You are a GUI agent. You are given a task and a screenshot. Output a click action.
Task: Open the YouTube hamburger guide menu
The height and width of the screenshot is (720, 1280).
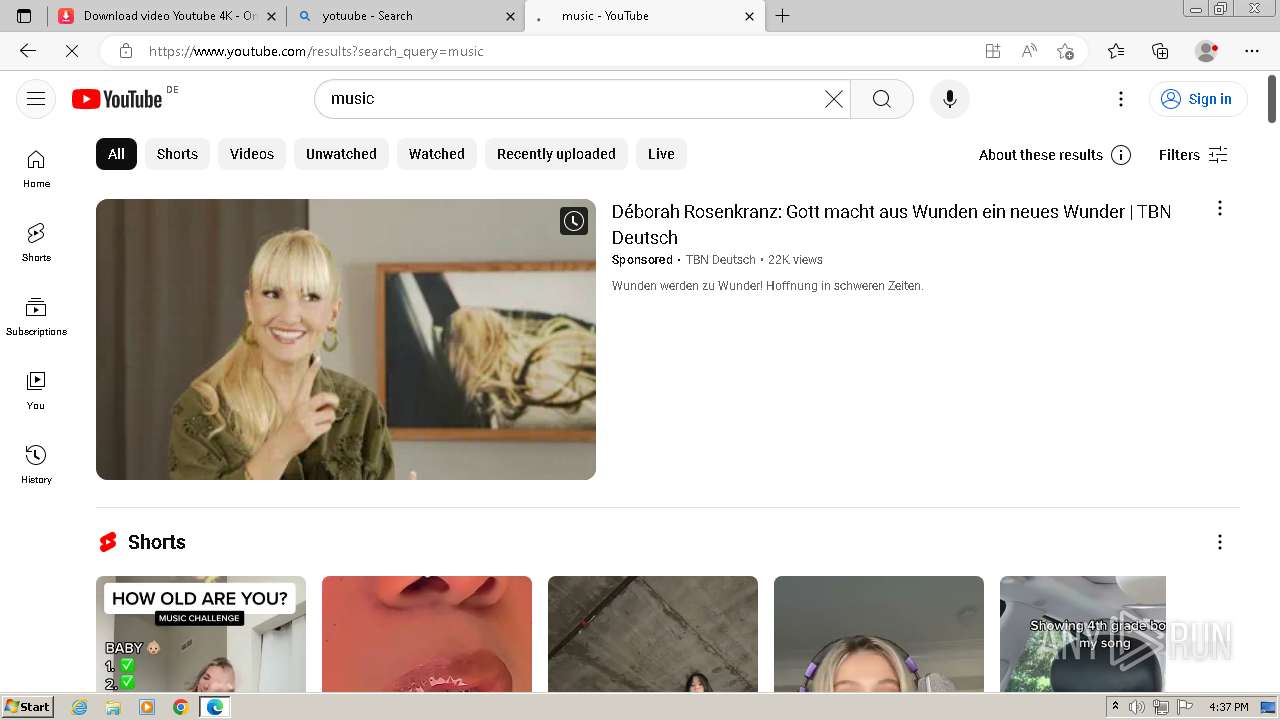click(x=36, y=98)
